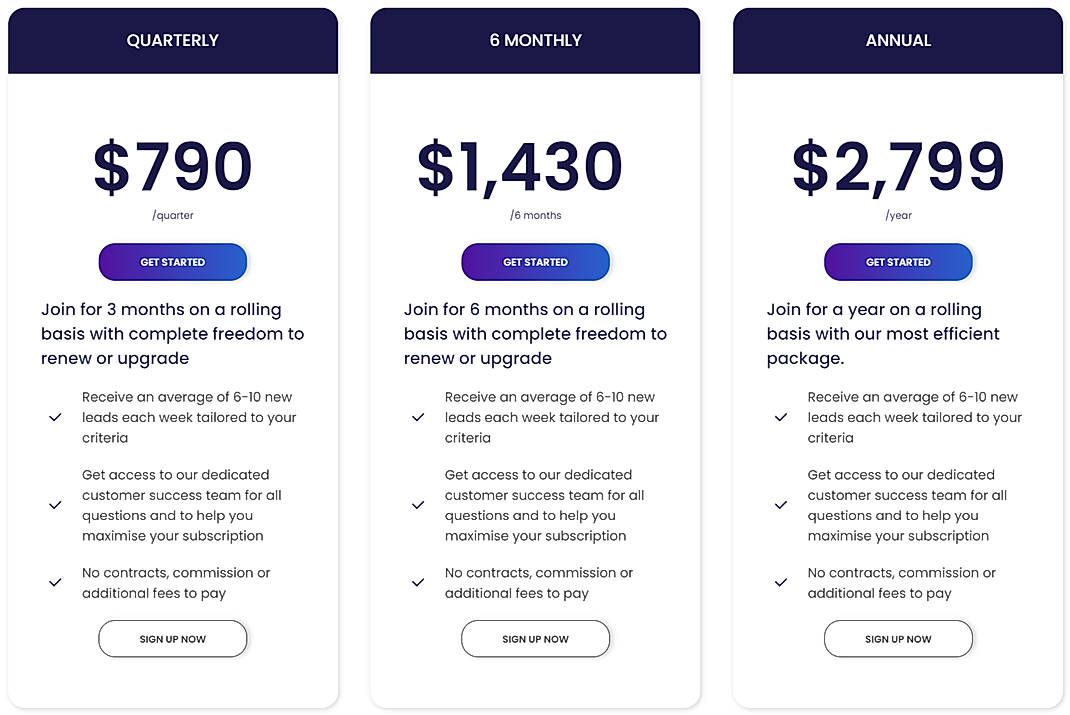1070x715 pixels.
Task: Click the checkmark next to 6 Monthly leads feature
Action: [x=418, y=417]
